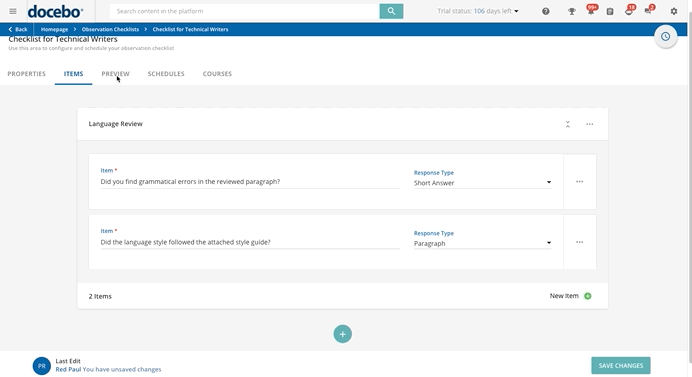Open Response Type dropdown showing Short Answer

(x=482, y=183)
